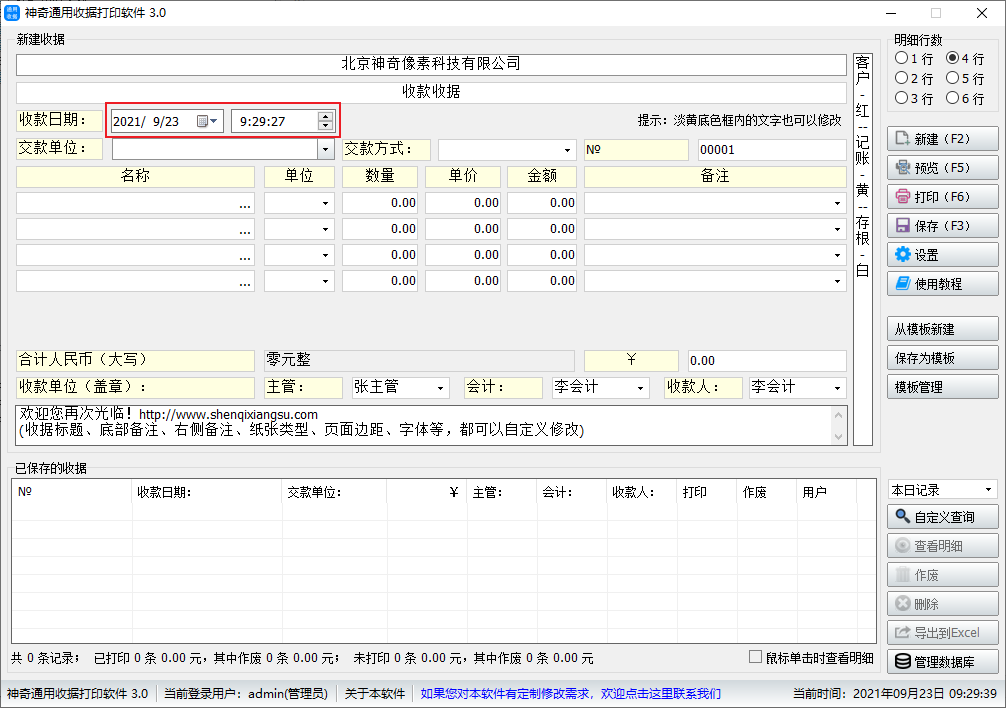Open the 使用教程 tutorial button
This screenshot has width=1006, height=708.
point(942,283)
